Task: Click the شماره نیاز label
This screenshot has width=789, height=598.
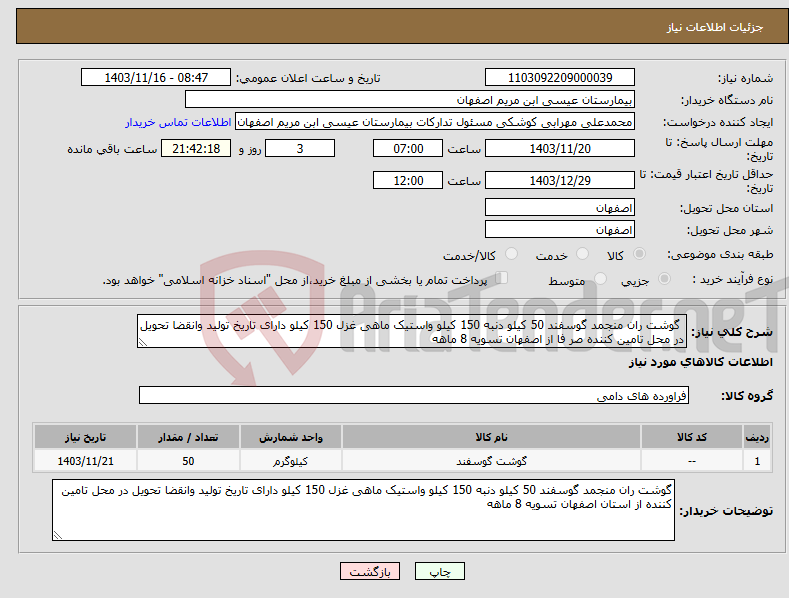Action: coord(745,78)
